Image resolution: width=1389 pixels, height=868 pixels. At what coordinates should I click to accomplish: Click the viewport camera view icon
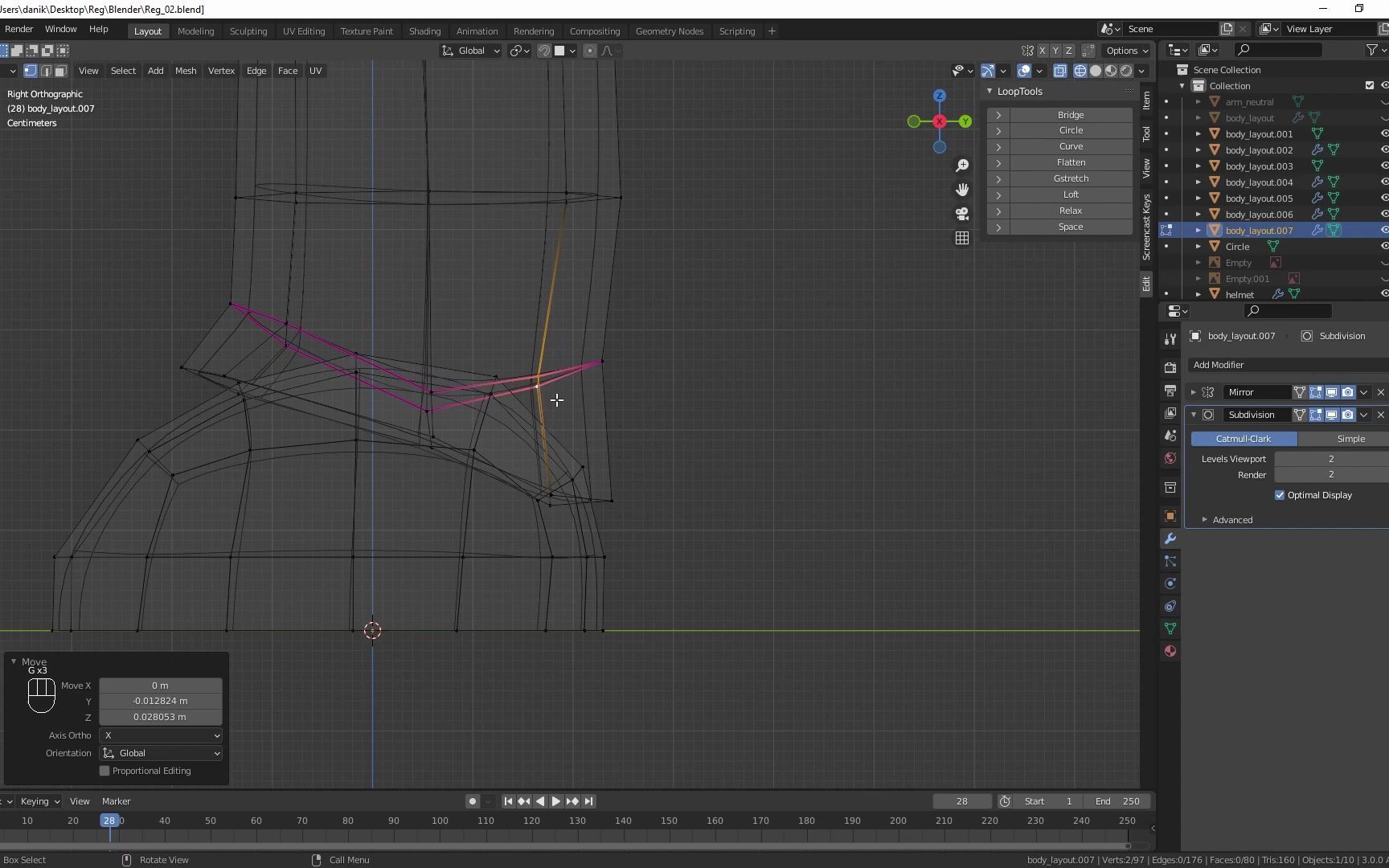[962, 214]
